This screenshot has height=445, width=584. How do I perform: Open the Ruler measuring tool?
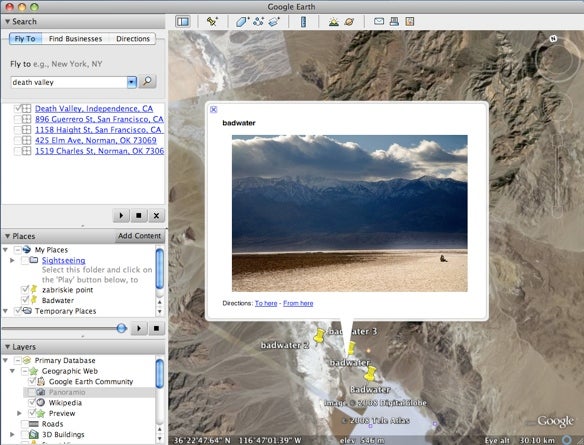click(x=304, y=22)
